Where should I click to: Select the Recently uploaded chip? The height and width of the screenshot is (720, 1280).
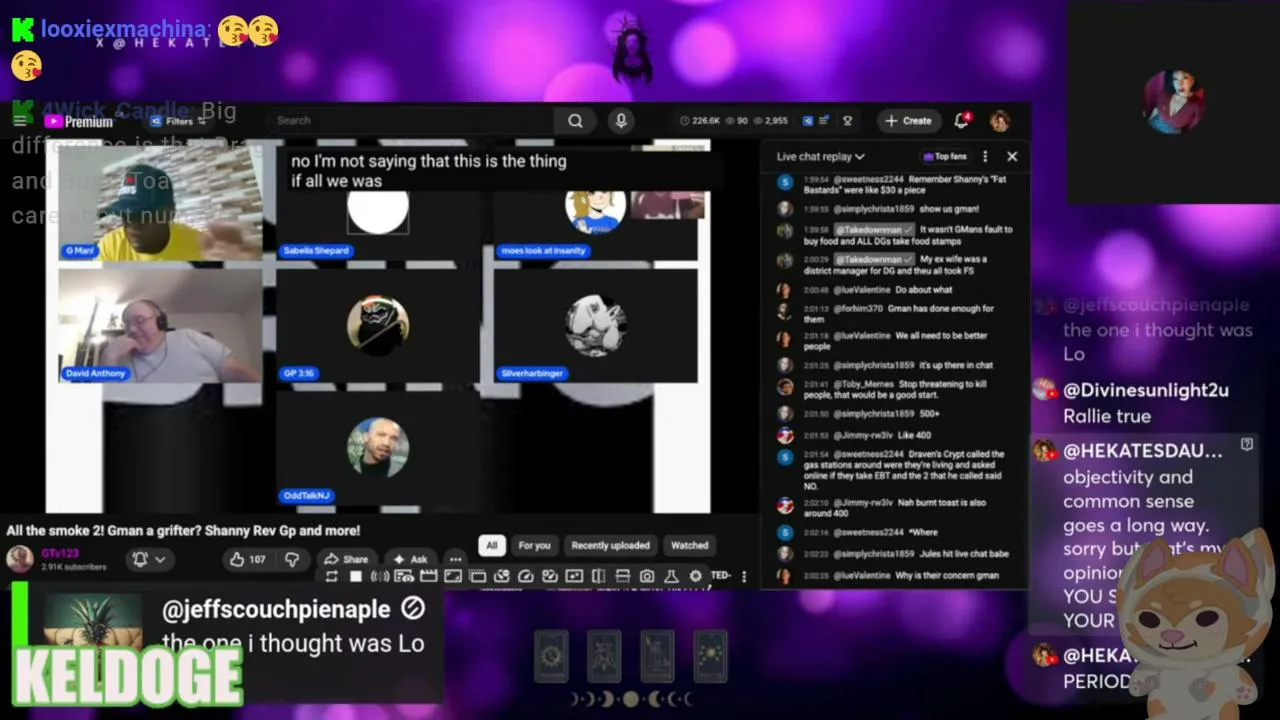610,545
